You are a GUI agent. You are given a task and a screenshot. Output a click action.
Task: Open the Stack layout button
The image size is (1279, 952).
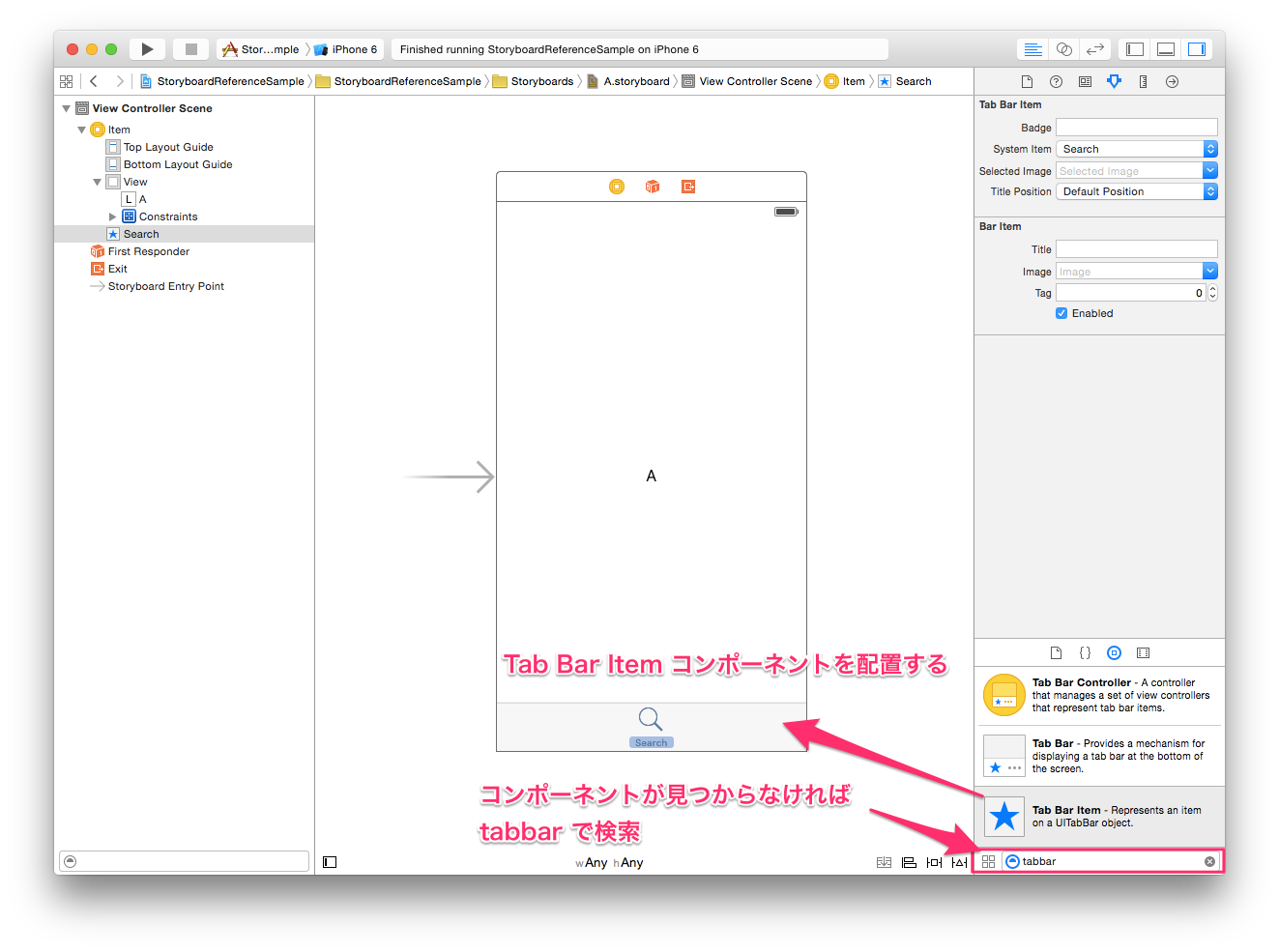[884, 862]
